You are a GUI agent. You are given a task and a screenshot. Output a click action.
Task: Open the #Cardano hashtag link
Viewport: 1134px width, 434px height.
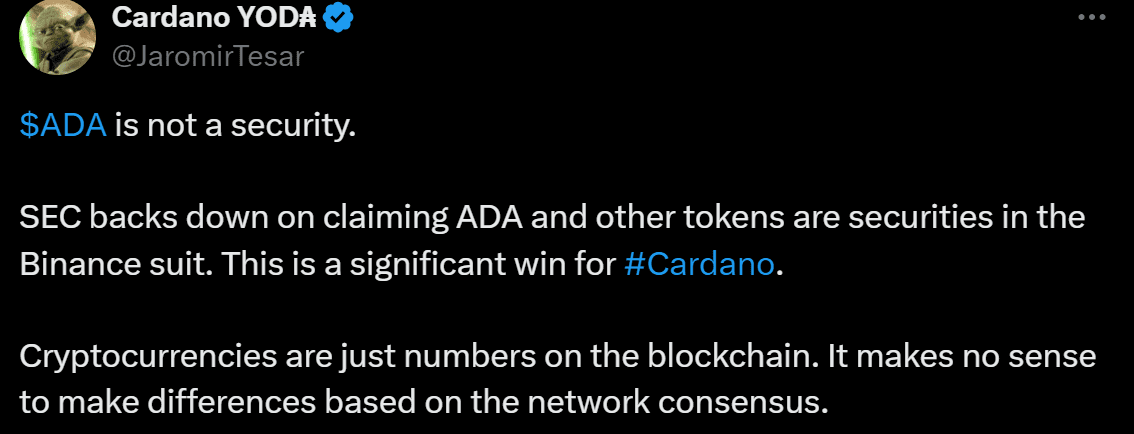tap(698, 266)
